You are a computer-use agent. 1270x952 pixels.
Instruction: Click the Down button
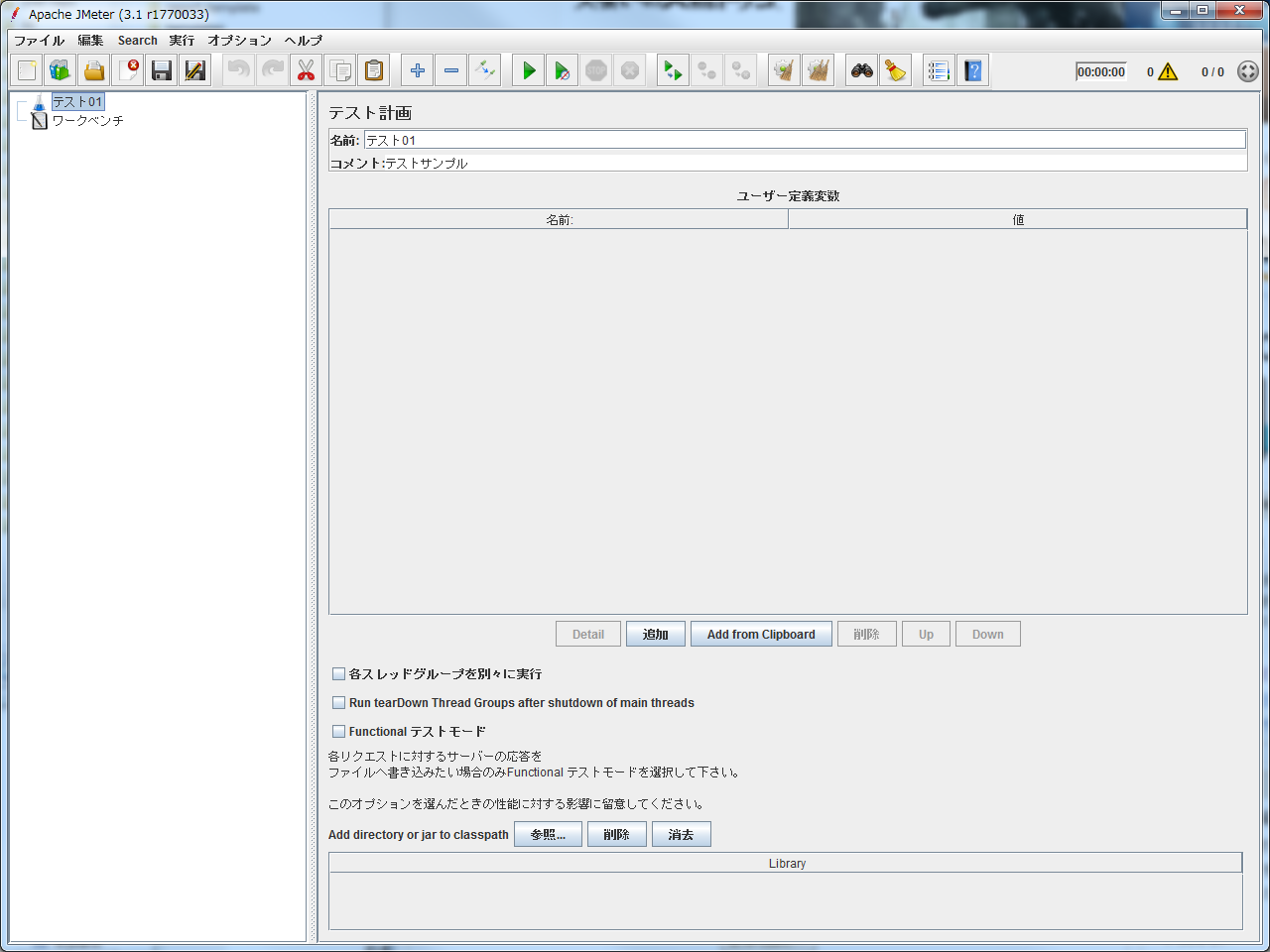[x=988, y=635]
